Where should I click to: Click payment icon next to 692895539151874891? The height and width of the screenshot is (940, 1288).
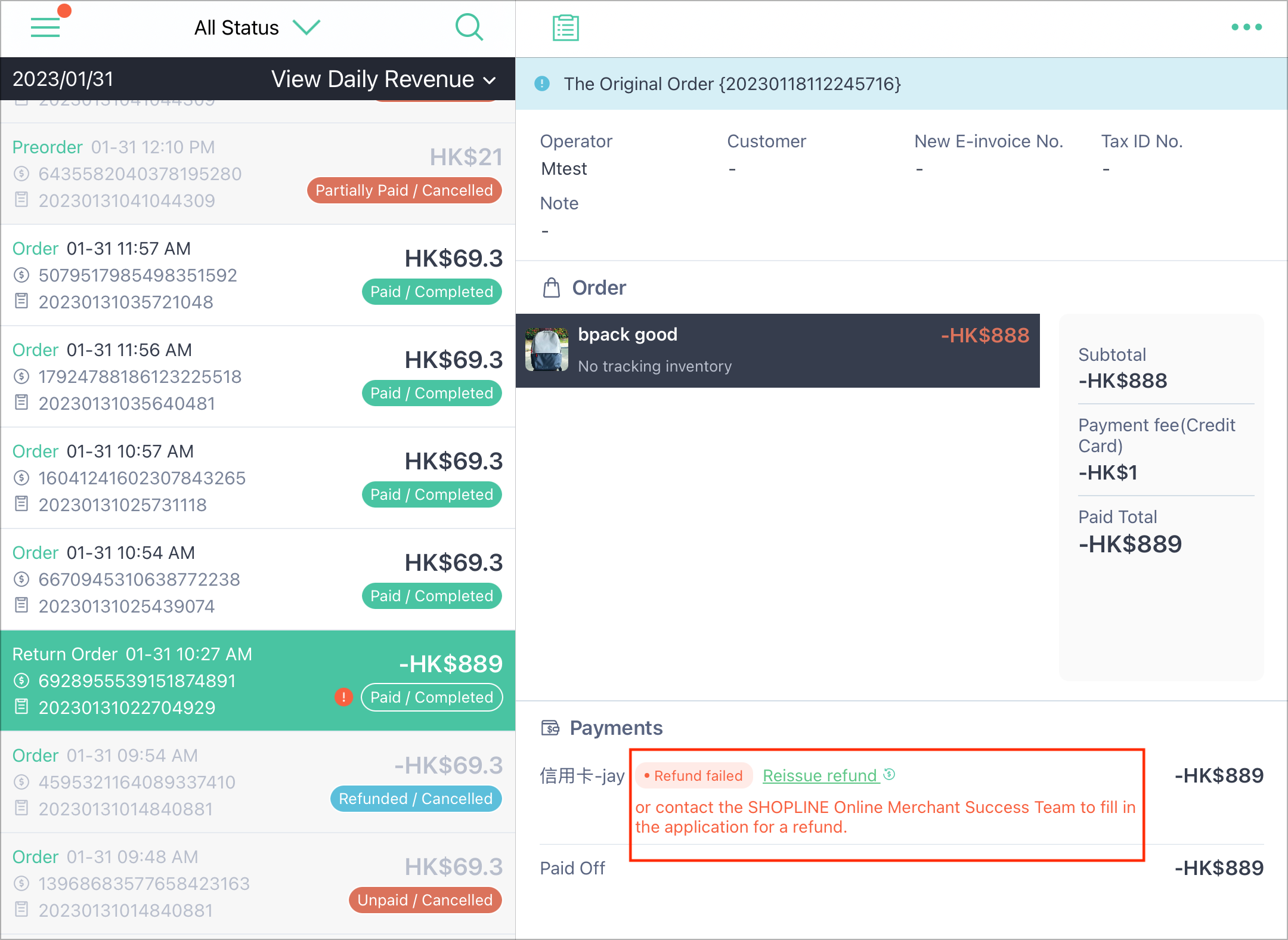pos(21,681)
